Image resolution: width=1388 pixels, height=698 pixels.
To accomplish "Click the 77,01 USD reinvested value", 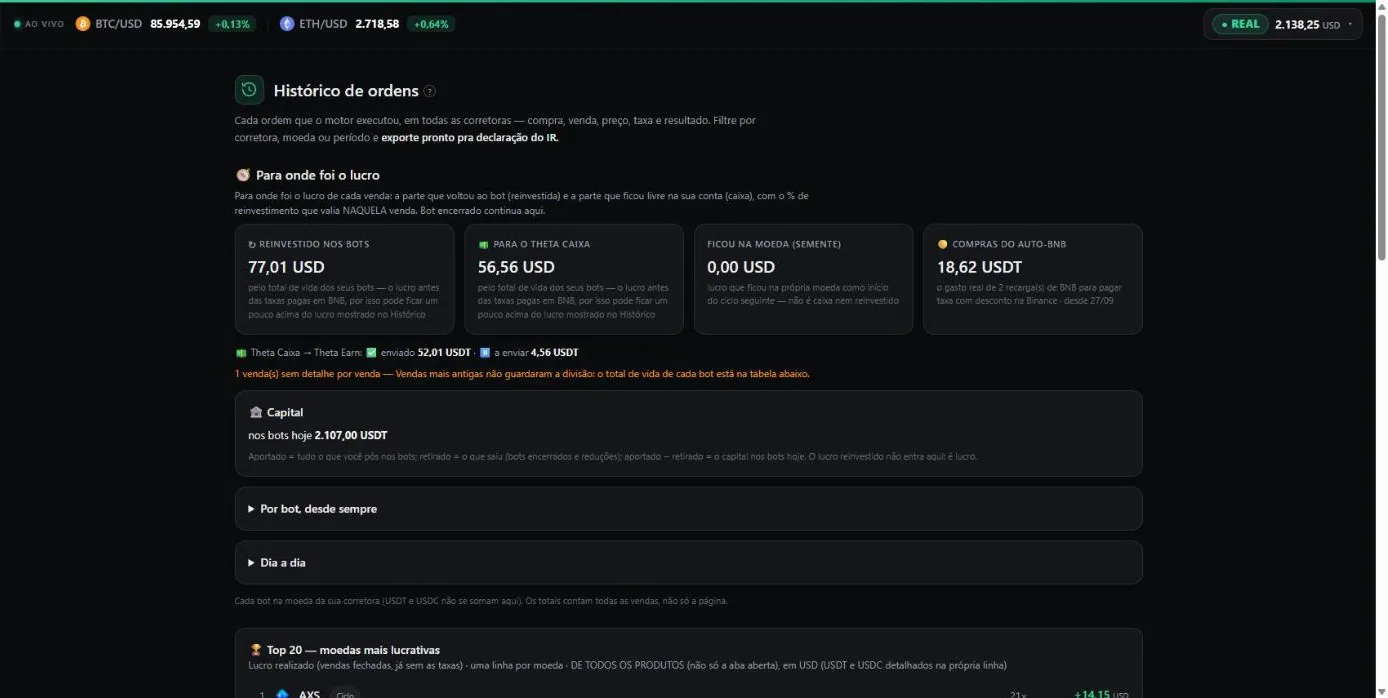I will (x=286, y=267).
